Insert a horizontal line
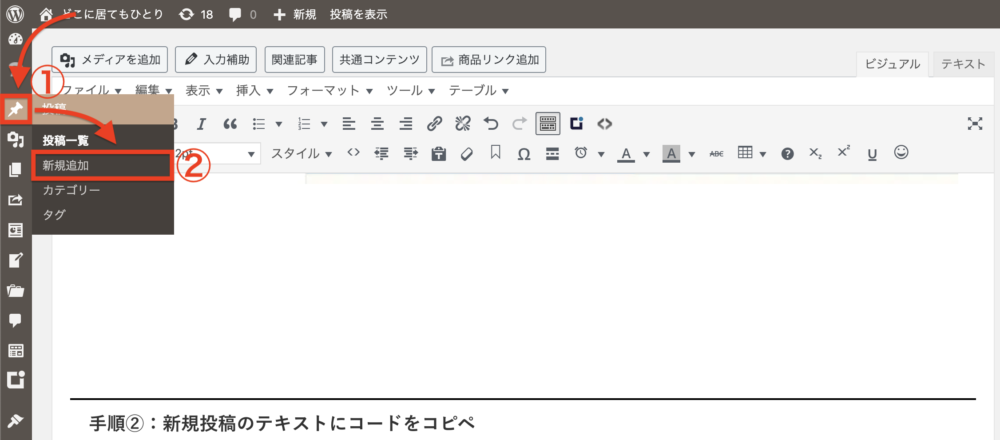Screen dimensions: 1000x440 point(552,154)
